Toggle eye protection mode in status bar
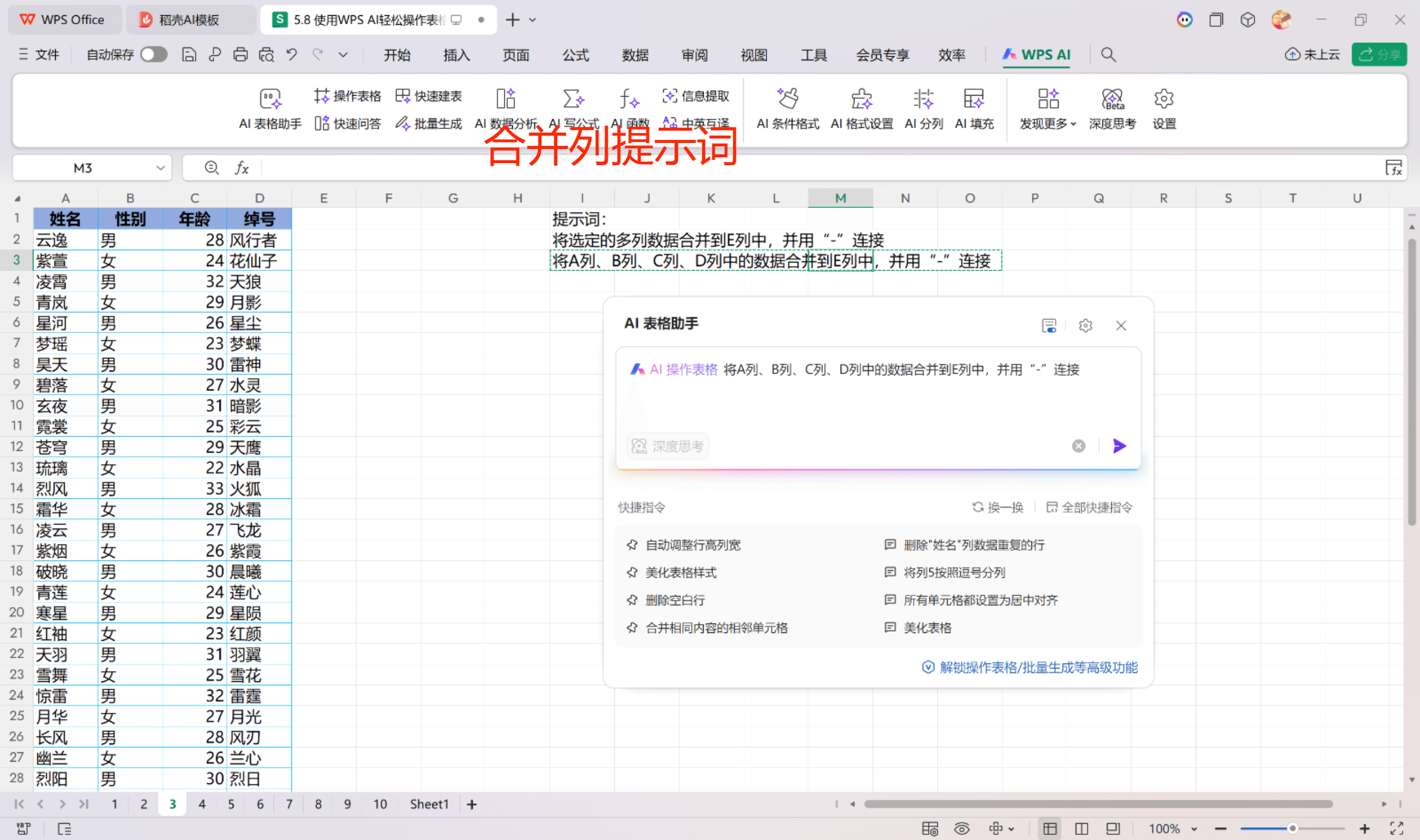This screenshot has height=840, width=1420. 961,829
